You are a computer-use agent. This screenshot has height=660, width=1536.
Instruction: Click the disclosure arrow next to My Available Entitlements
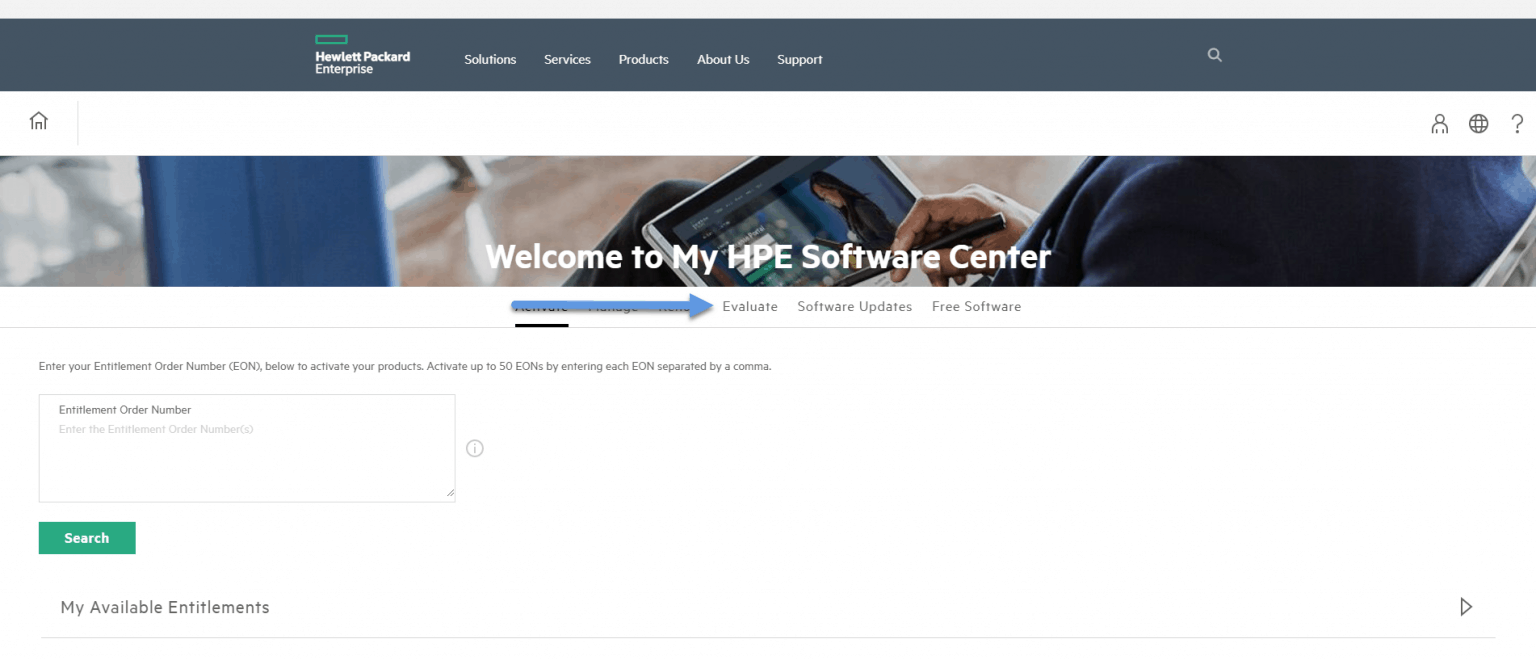(1466, 606)
